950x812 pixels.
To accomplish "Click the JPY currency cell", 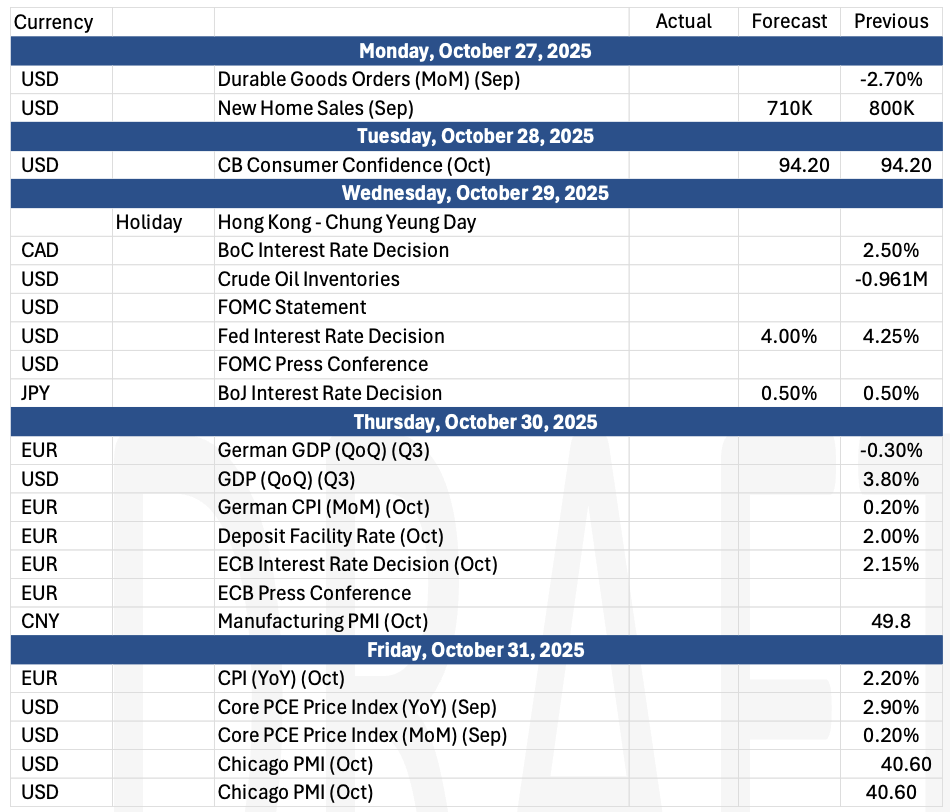I will click(35, 393).
